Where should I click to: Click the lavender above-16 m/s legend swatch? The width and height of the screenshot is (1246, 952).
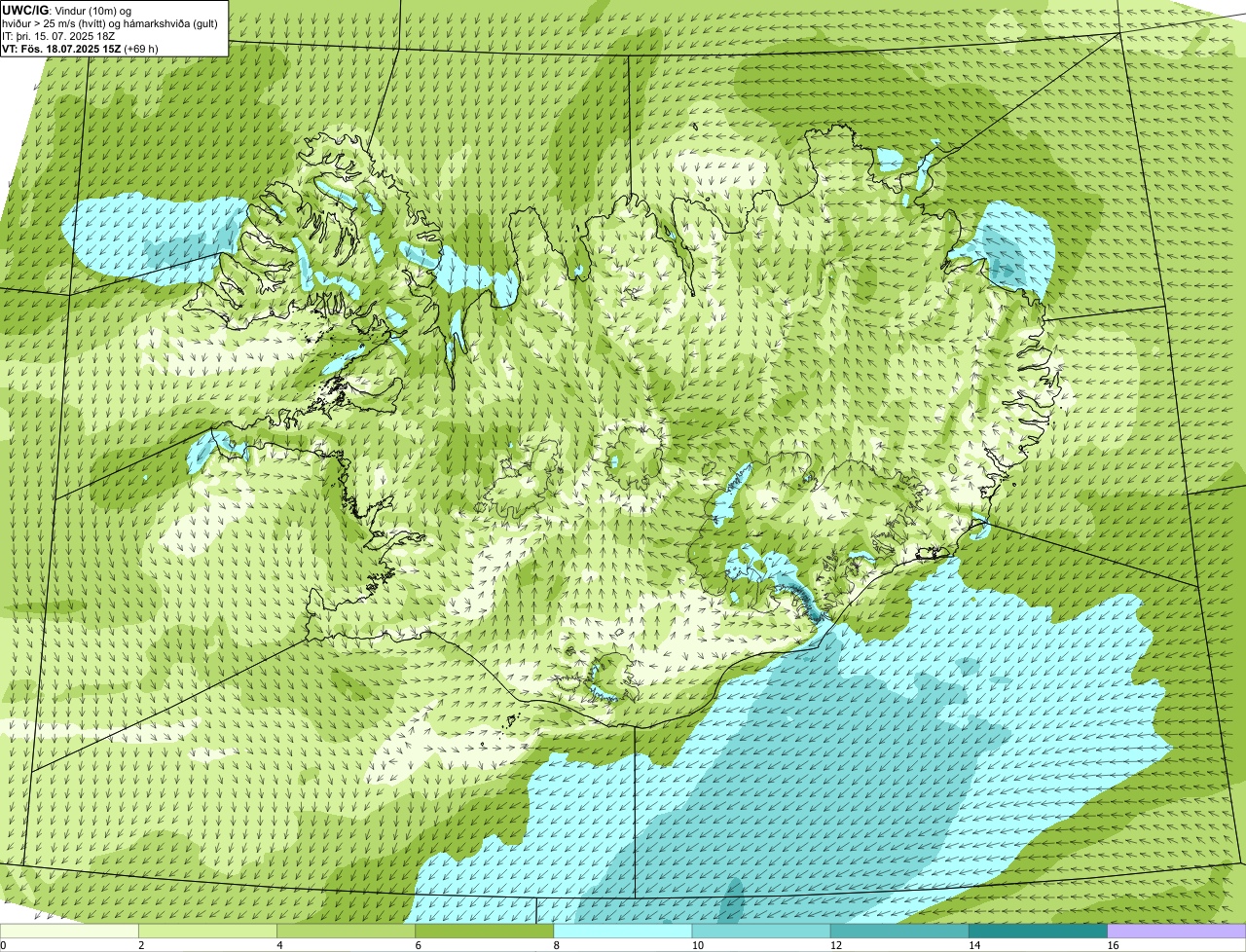tap(1177, 931)
